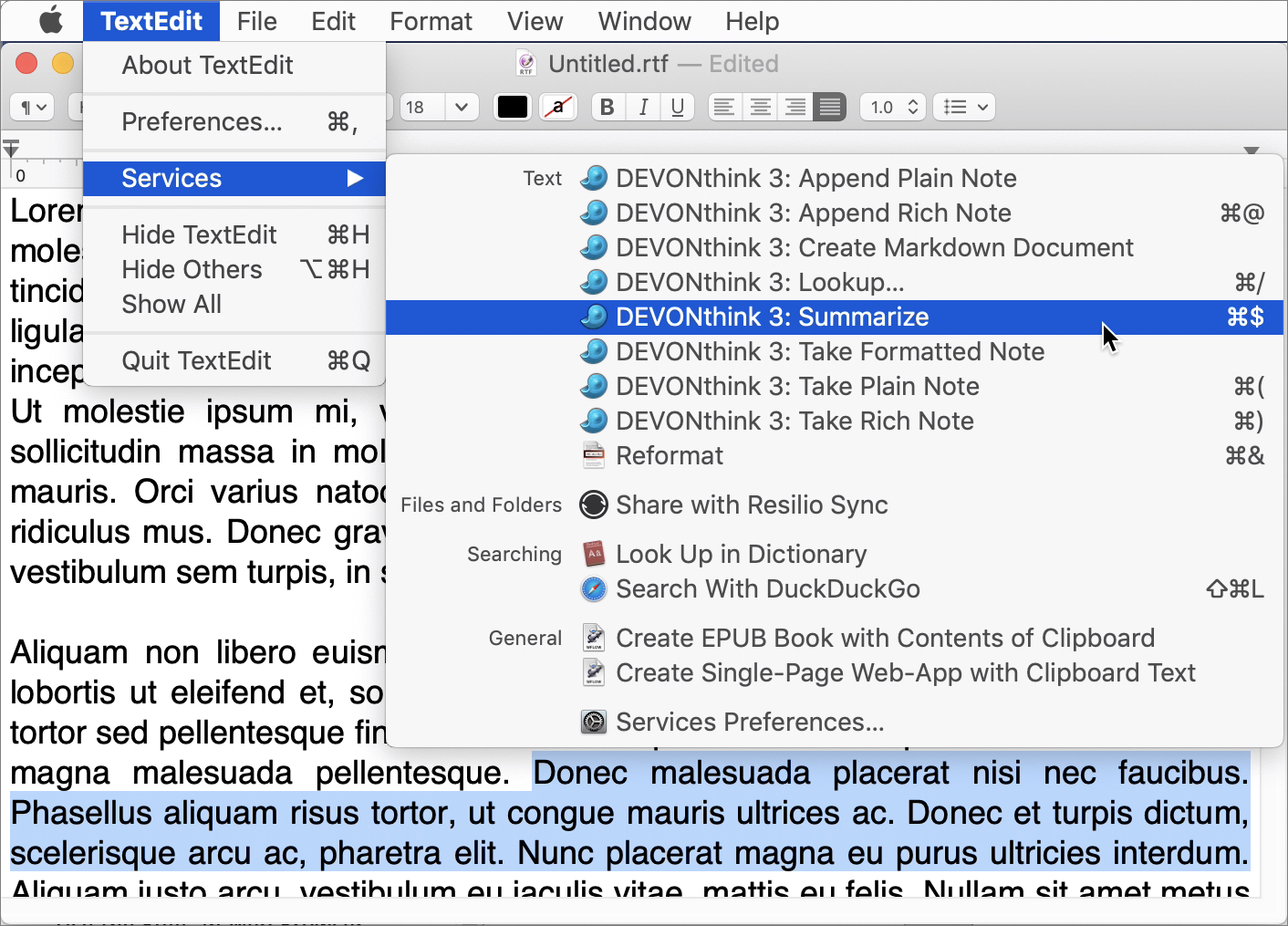Choose Show All
This screenshot has height=926, width=1288.
(234, 304)
